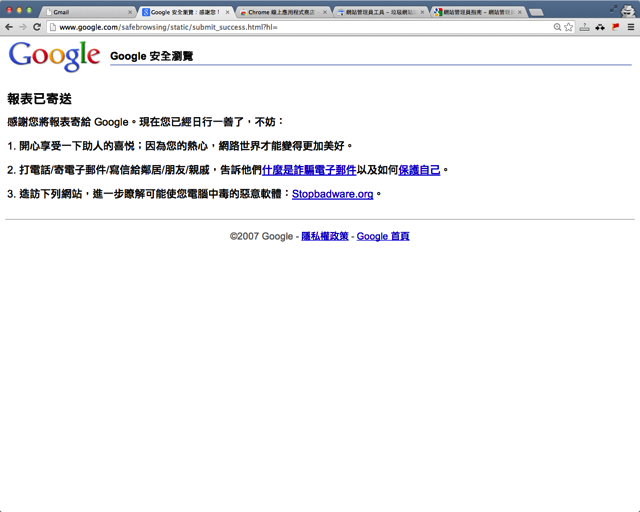Click the incognito spy figure icon
Screen dimensions: 640x512
pyautogui.click(x=628, y=11)
